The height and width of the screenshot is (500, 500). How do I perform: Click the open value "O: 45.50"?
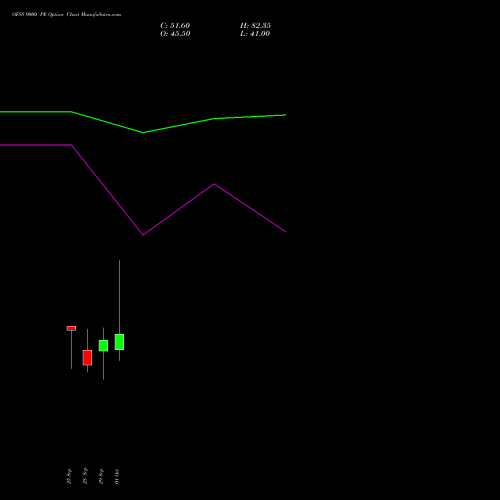[175, 34]
